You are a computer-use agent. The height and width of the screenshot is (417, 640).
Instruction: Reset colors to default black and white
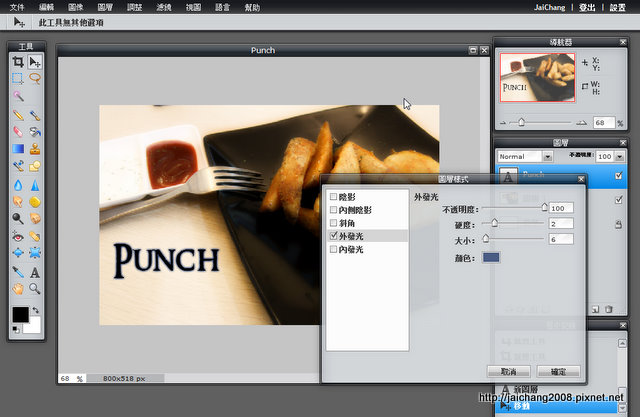pos(16,329)
